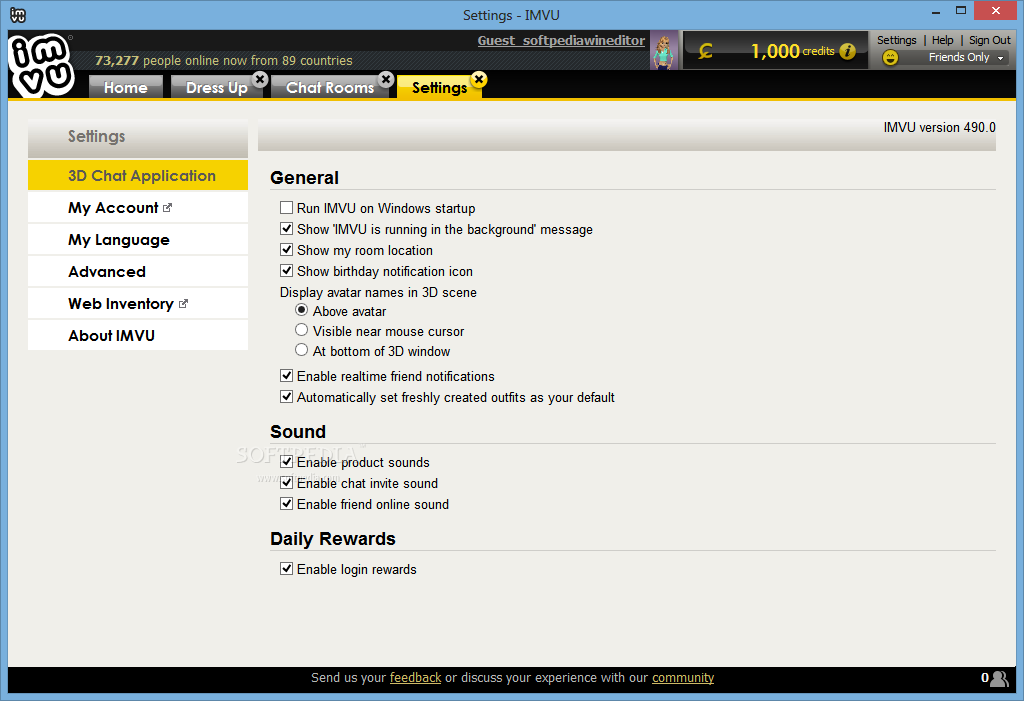
Task: Open My Account in sidebar
Action: click(138, 208)
